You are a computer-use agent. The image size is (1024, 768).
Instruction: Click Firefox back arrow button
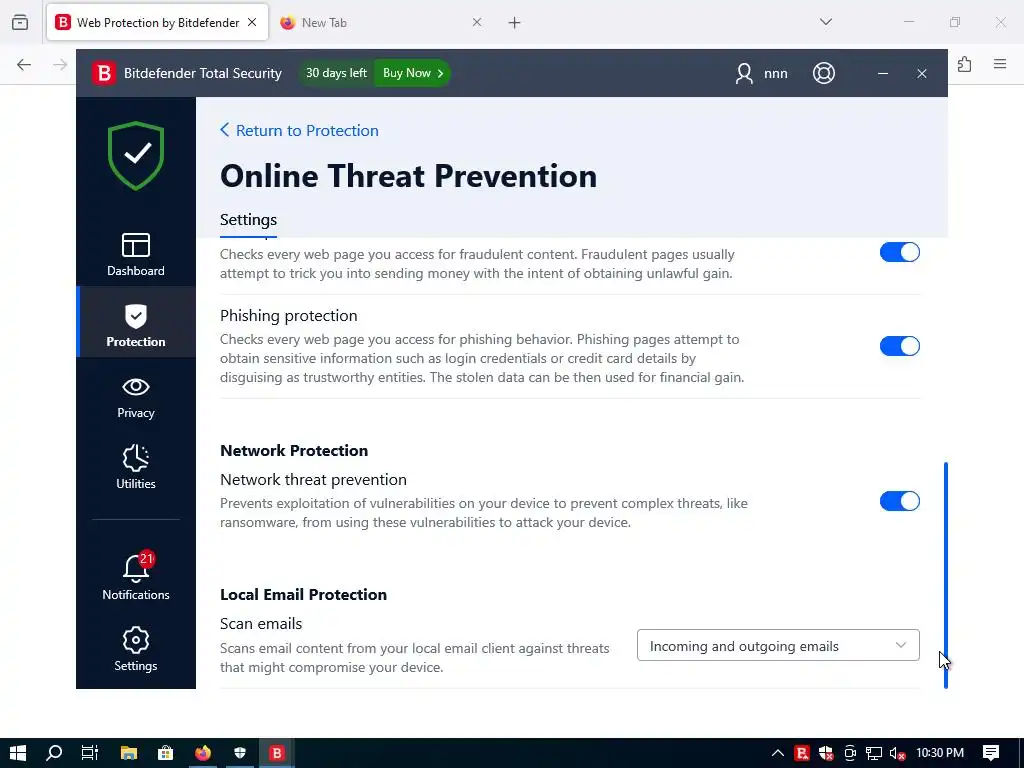pyautogui.click(x=24, y=65)
